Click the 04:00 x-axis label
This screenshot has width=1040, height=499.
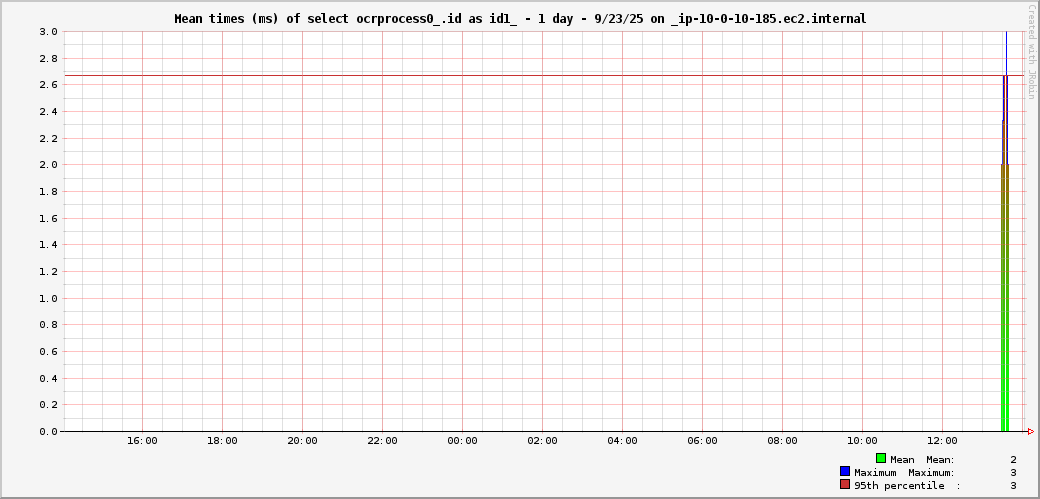click(622, 441)
